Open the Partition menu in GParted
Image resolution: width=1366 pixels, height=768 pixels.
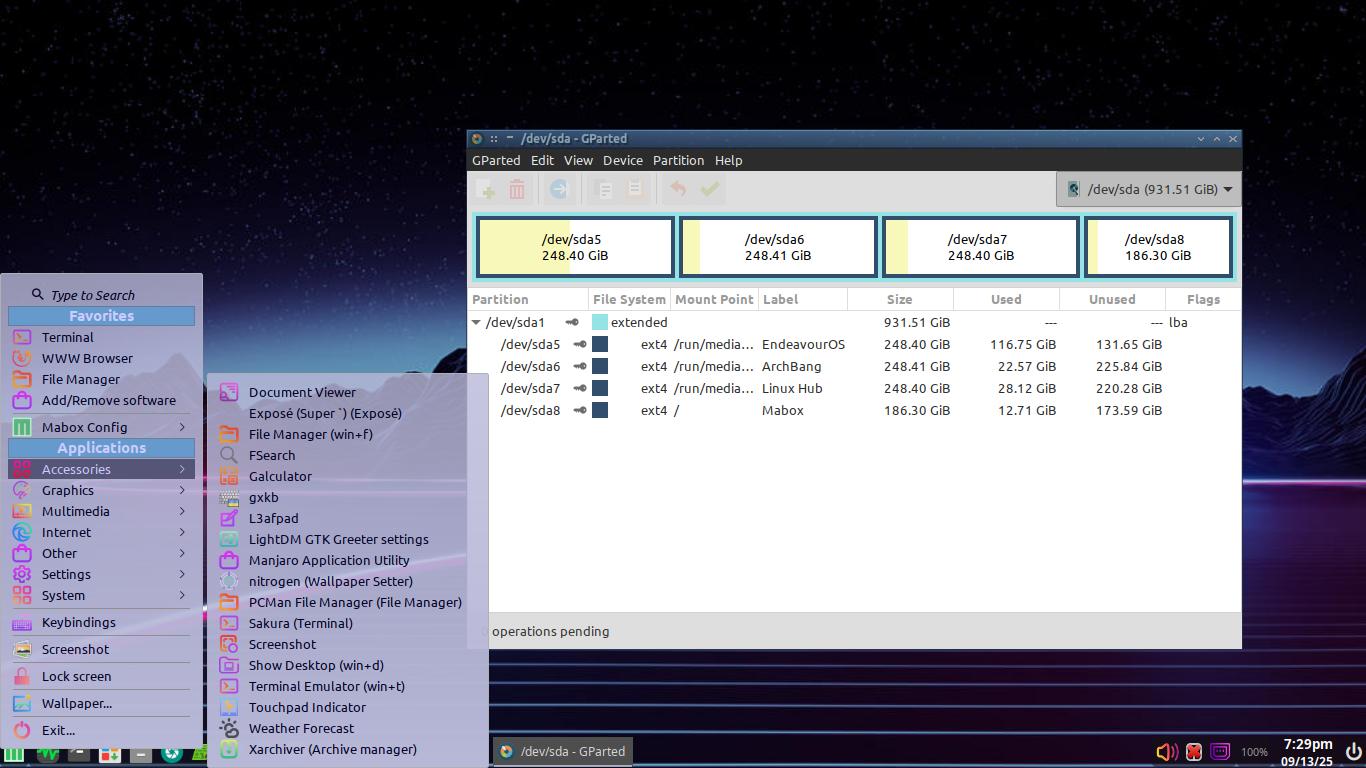678,160
